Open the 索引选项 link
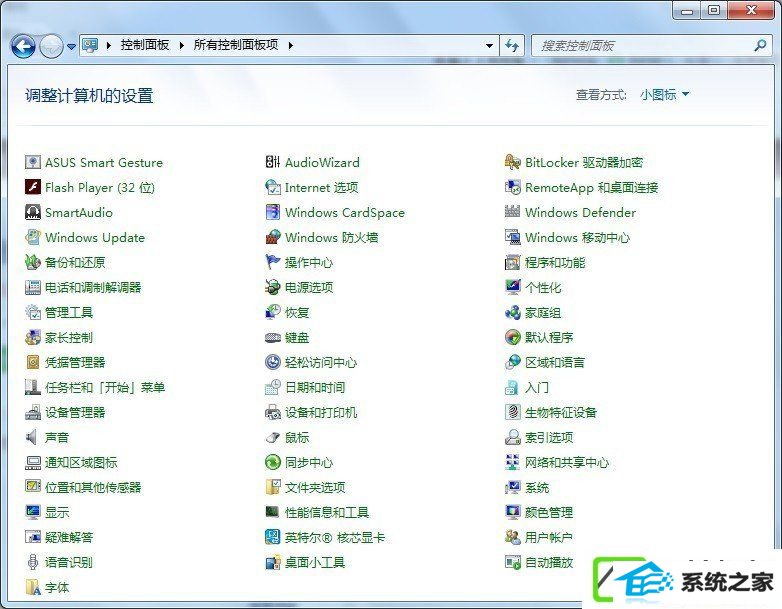This screenshot has width=782, height=609. 549,437
